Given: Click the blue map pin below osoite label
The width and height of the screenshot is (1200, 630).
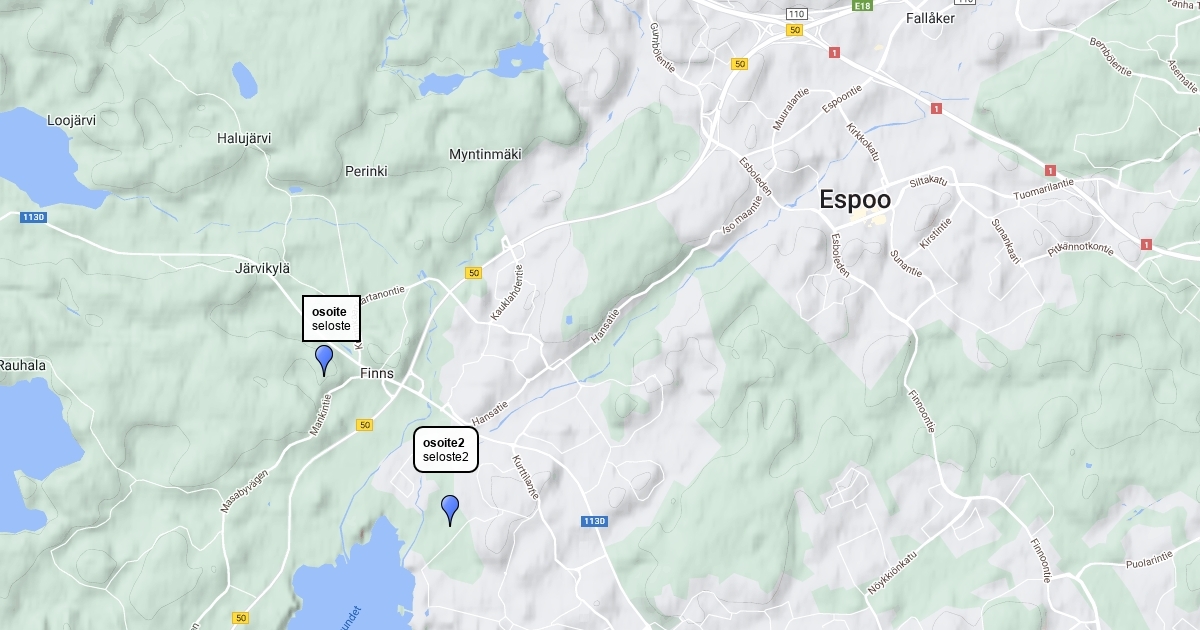Looking at the screenshot, I should (x=324, y=360).
